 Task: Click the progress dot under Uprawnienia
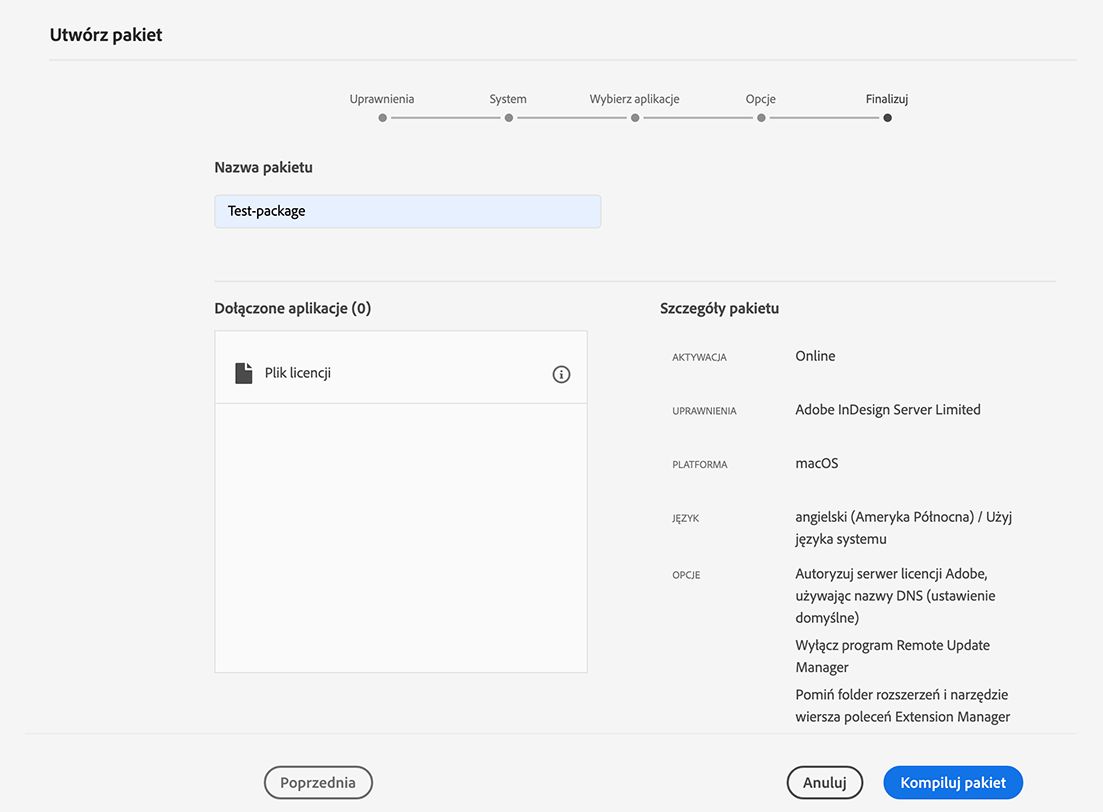tap(382, 118)
